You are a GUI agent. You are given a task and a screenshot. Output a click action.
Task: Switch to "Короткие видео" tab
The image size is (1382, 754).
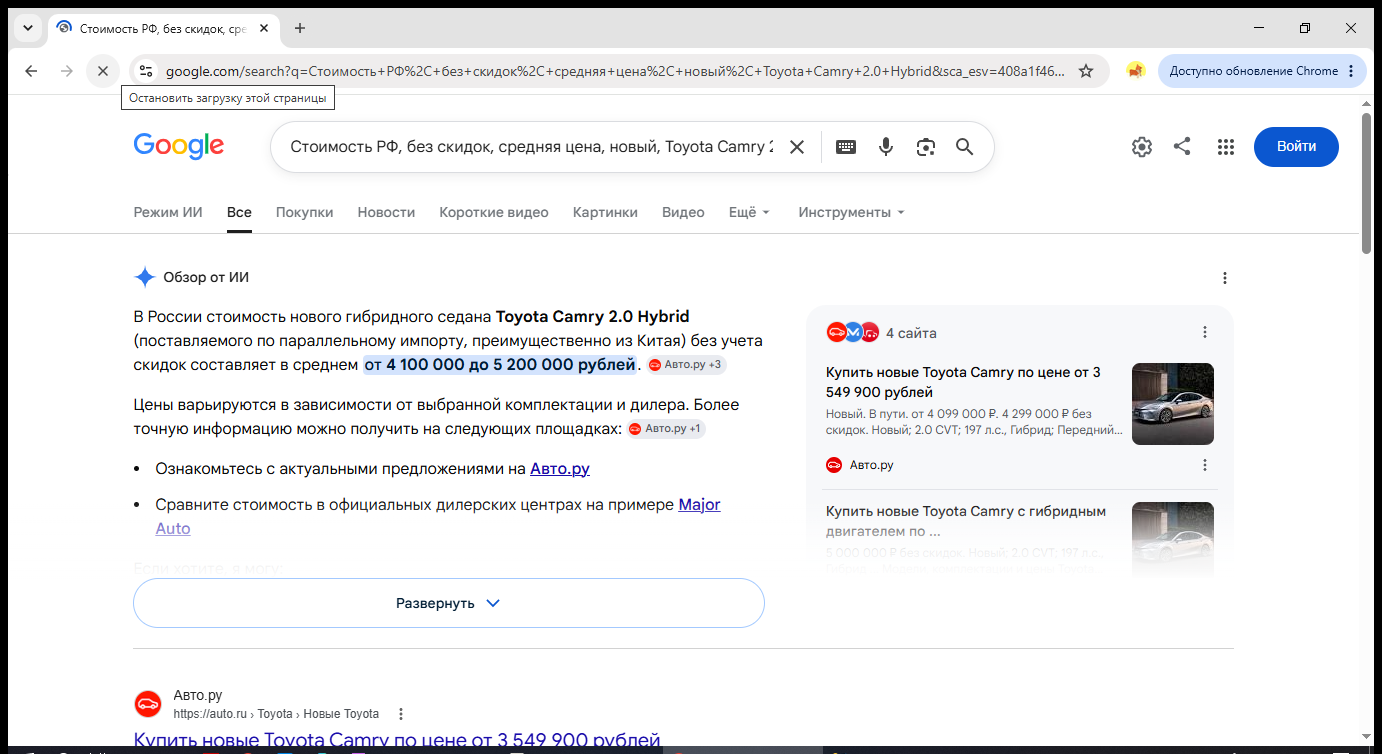(x=494, y=212)
